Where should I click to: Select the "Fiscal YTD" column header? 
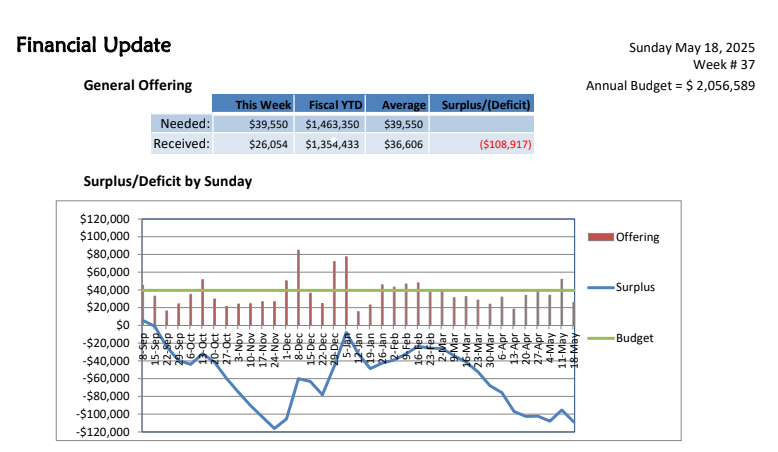332,105
